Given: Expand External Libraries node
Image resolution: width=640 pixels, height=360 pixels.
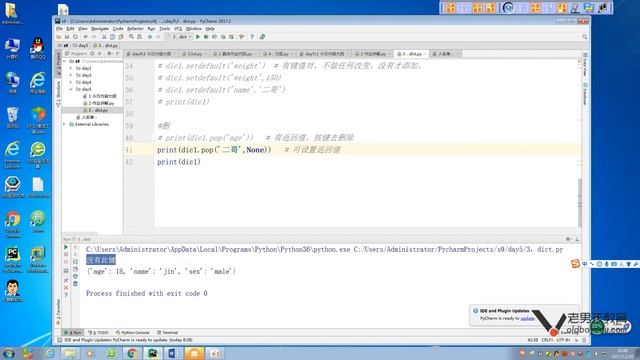Looking at the screenshot, I should pyautogui.click(x=64, y=124).
